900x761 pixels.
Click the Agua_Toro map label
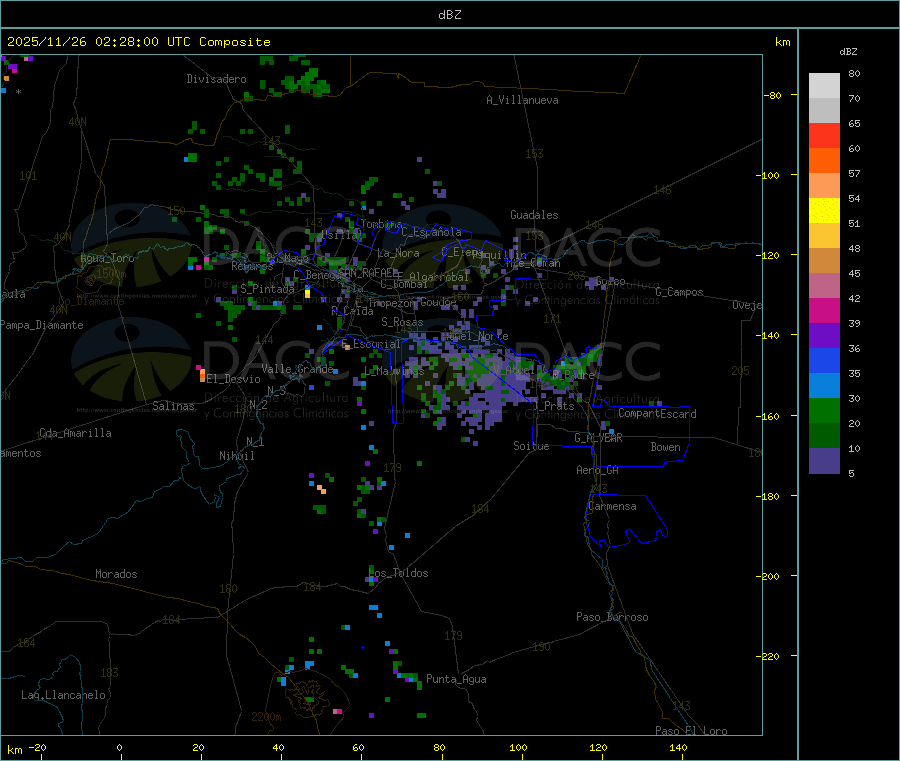pos(107,258)
